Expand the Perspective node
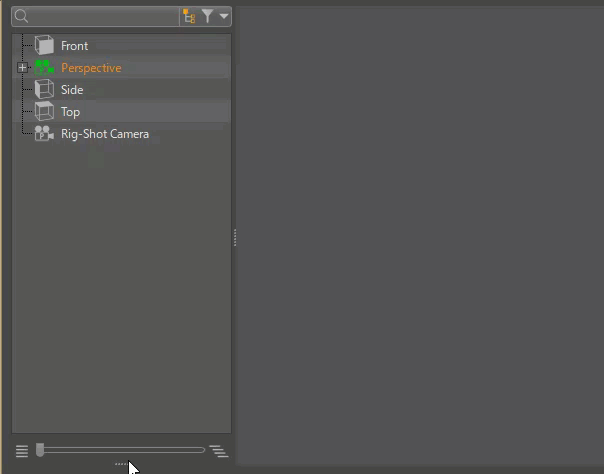 click(x=22, y=68)
